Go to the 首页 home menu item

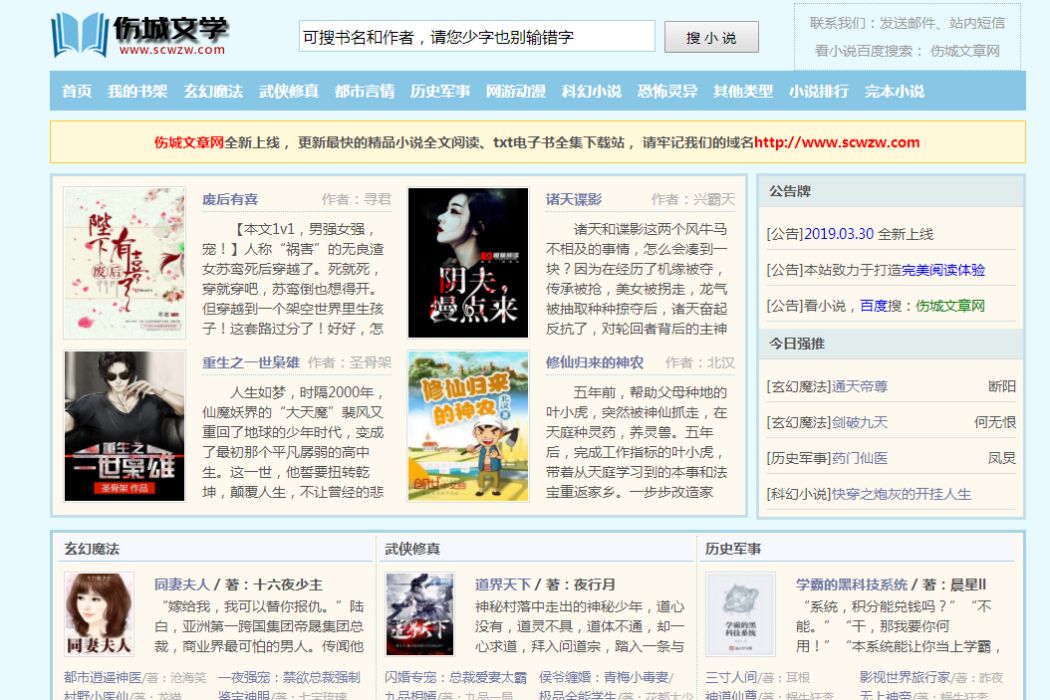(x=76, y=91)
